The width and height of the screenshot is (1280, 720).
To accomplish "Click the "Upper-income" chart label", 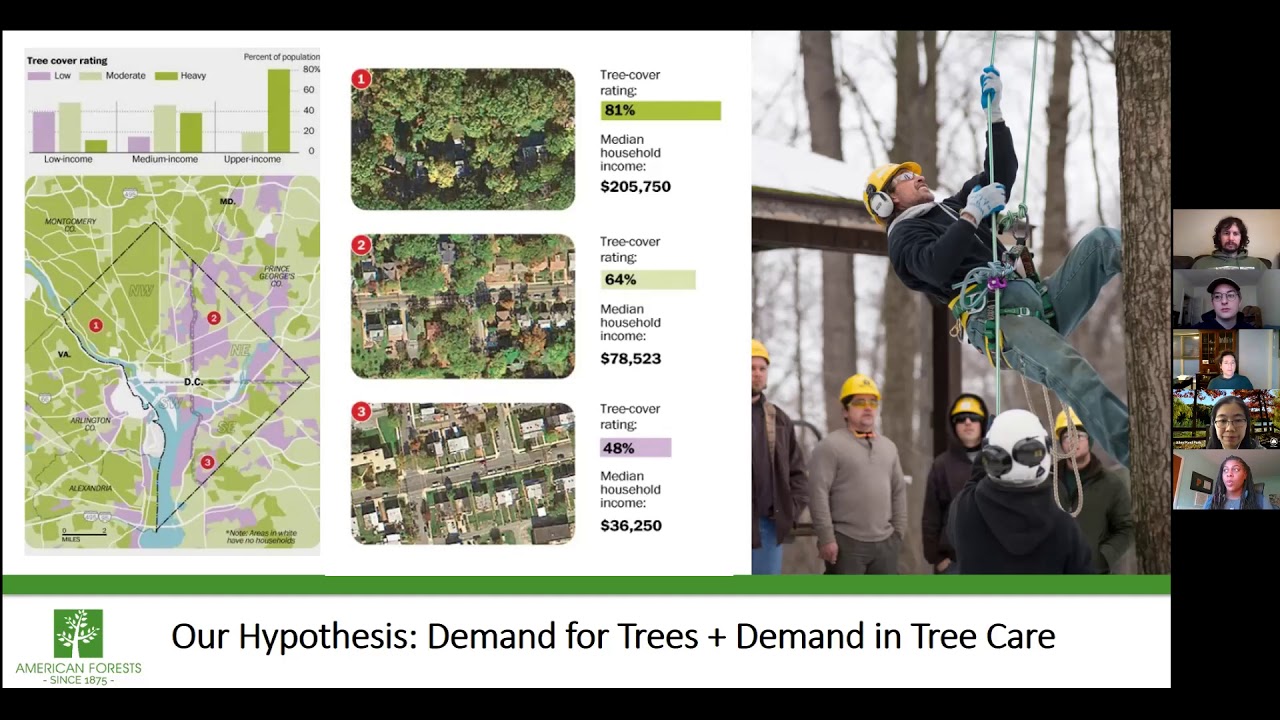I will pyautogui.click(x=252, y=159).
